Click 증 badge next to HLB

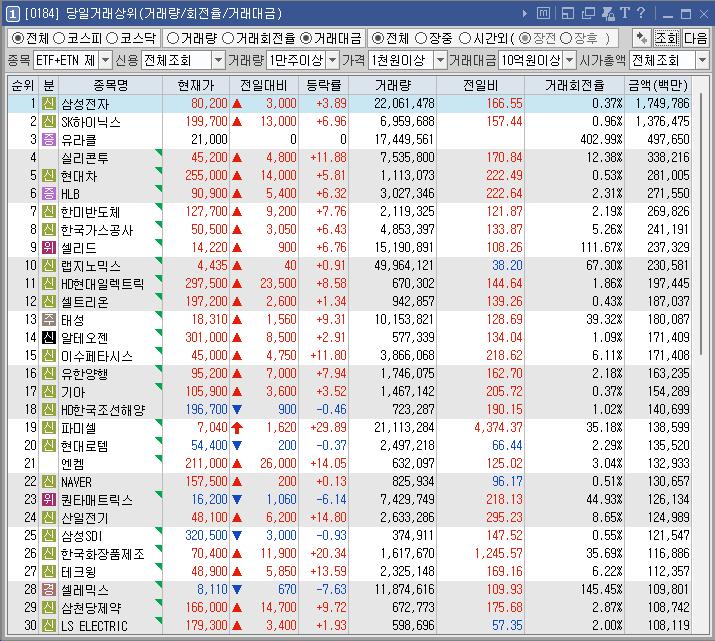[x=49, y=194]
